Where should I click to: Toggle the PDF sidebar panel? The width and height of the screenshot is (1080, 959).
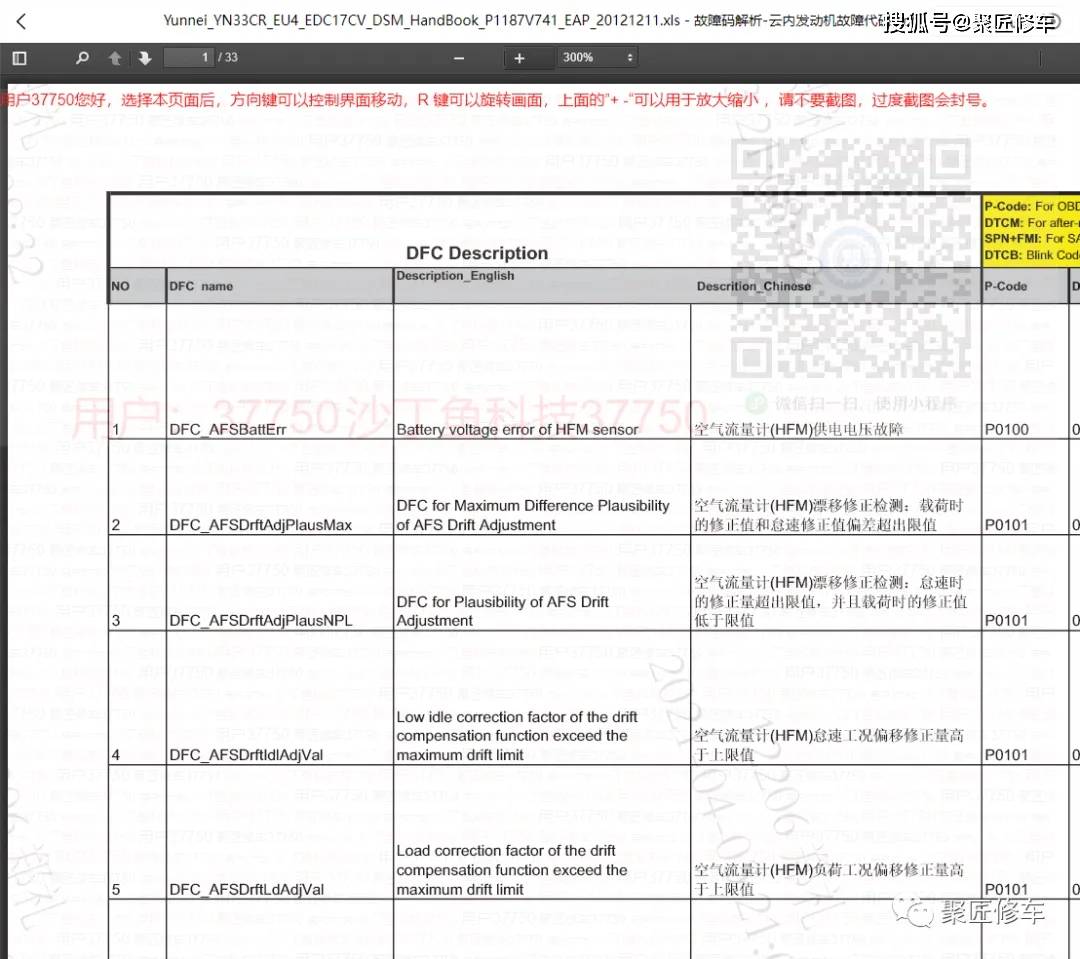19,58
